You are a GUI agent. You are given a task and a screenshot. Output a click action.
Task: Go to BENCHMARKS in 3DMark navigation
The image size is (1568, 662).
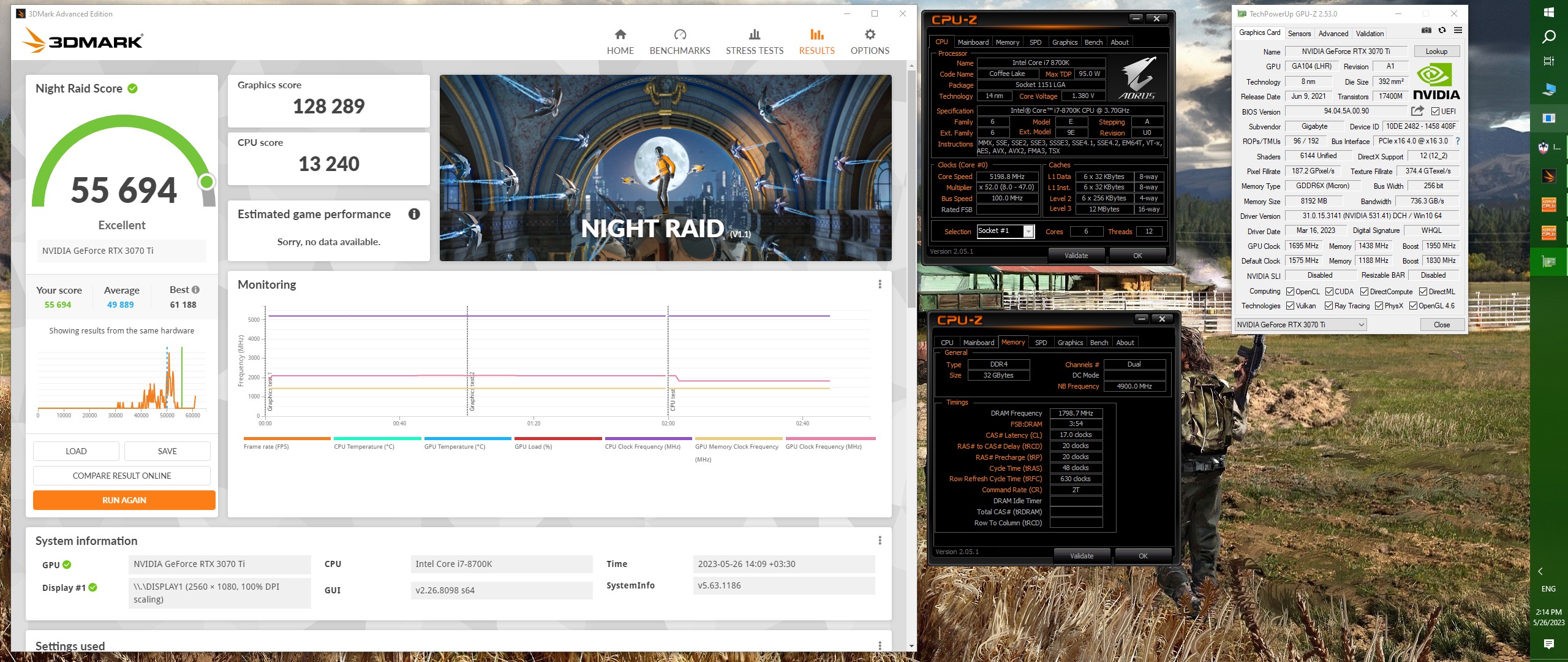680,42
